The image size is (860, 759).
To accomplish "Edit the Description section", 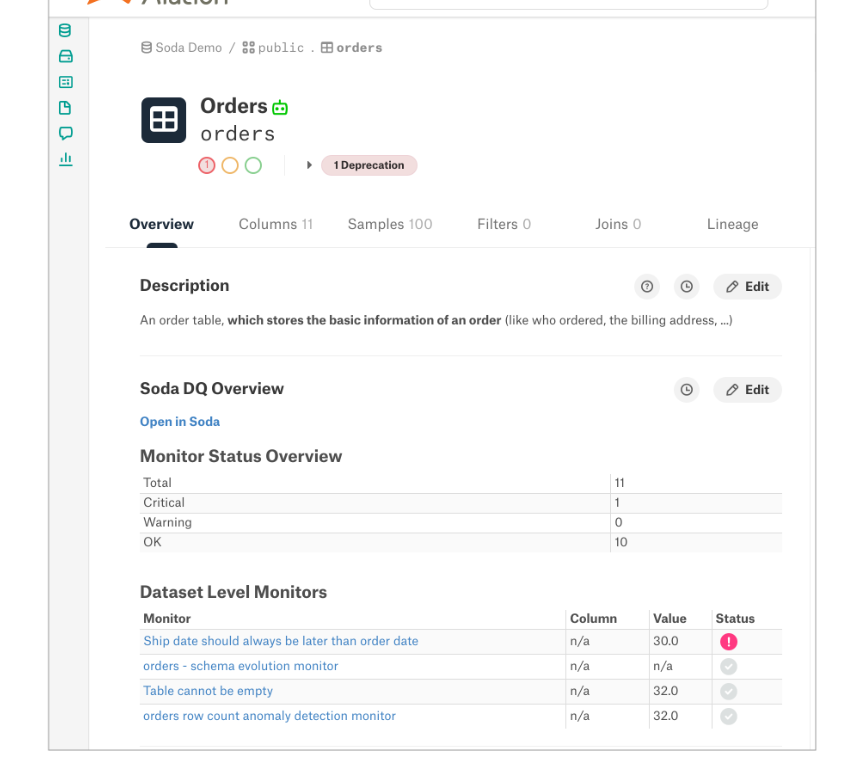I will coord(748,287).
